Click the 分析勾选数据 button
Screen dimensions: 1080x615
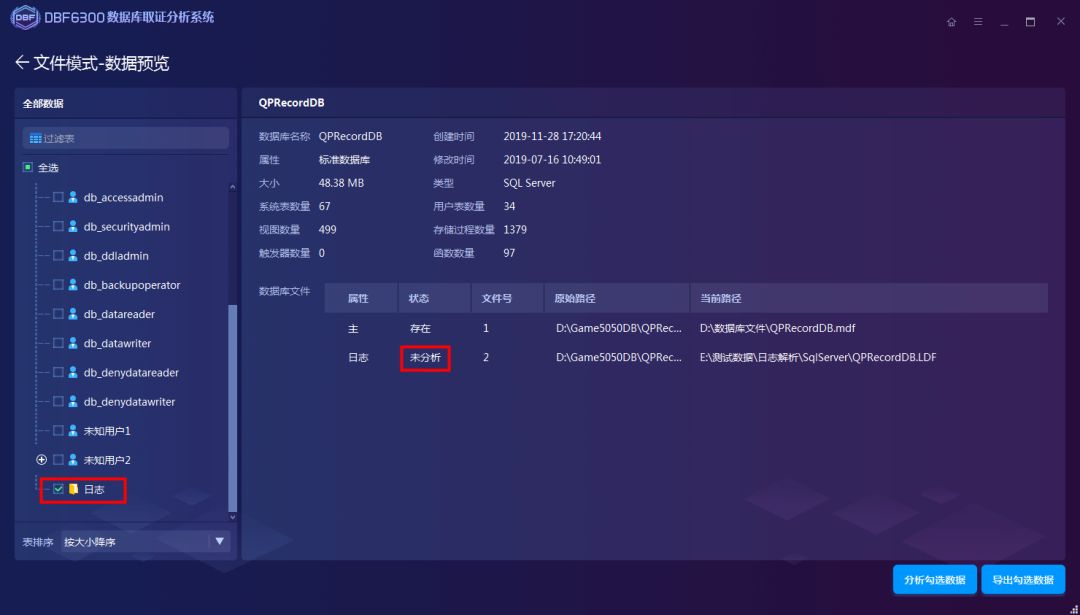pos(935,579)
